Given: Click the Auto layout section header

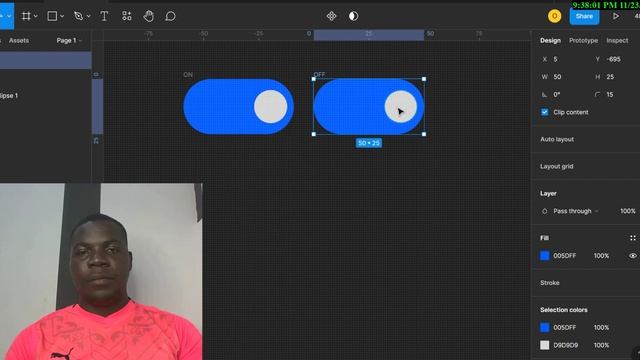Looking at the screenshot, I should click(557, 139).
